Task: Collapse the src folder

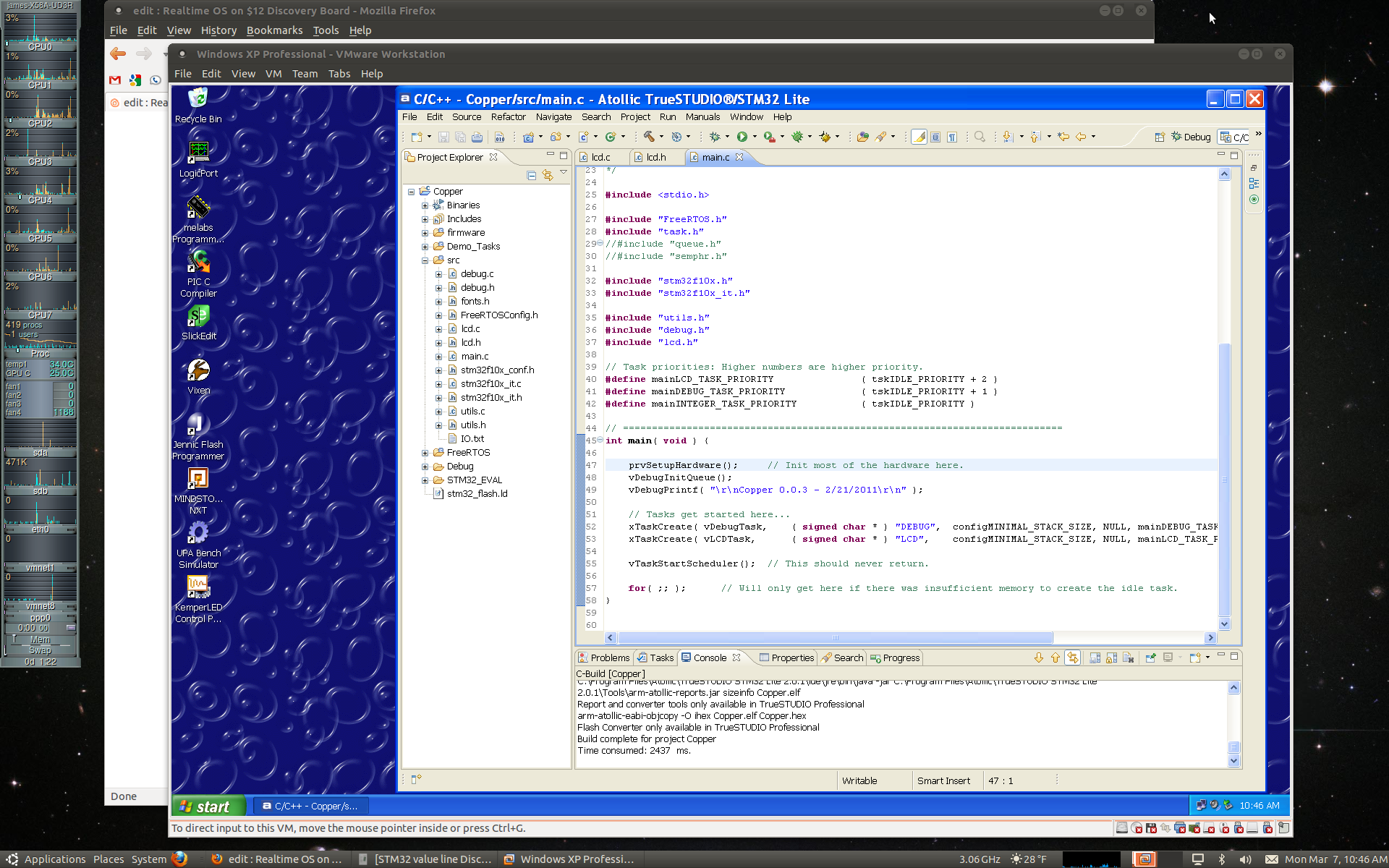Action: [x=425, y=260]
